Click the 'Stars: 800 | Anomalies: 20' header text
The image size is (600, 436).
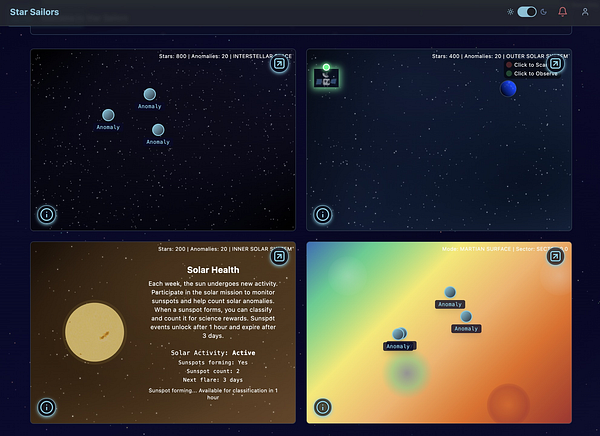click(194, 56)
